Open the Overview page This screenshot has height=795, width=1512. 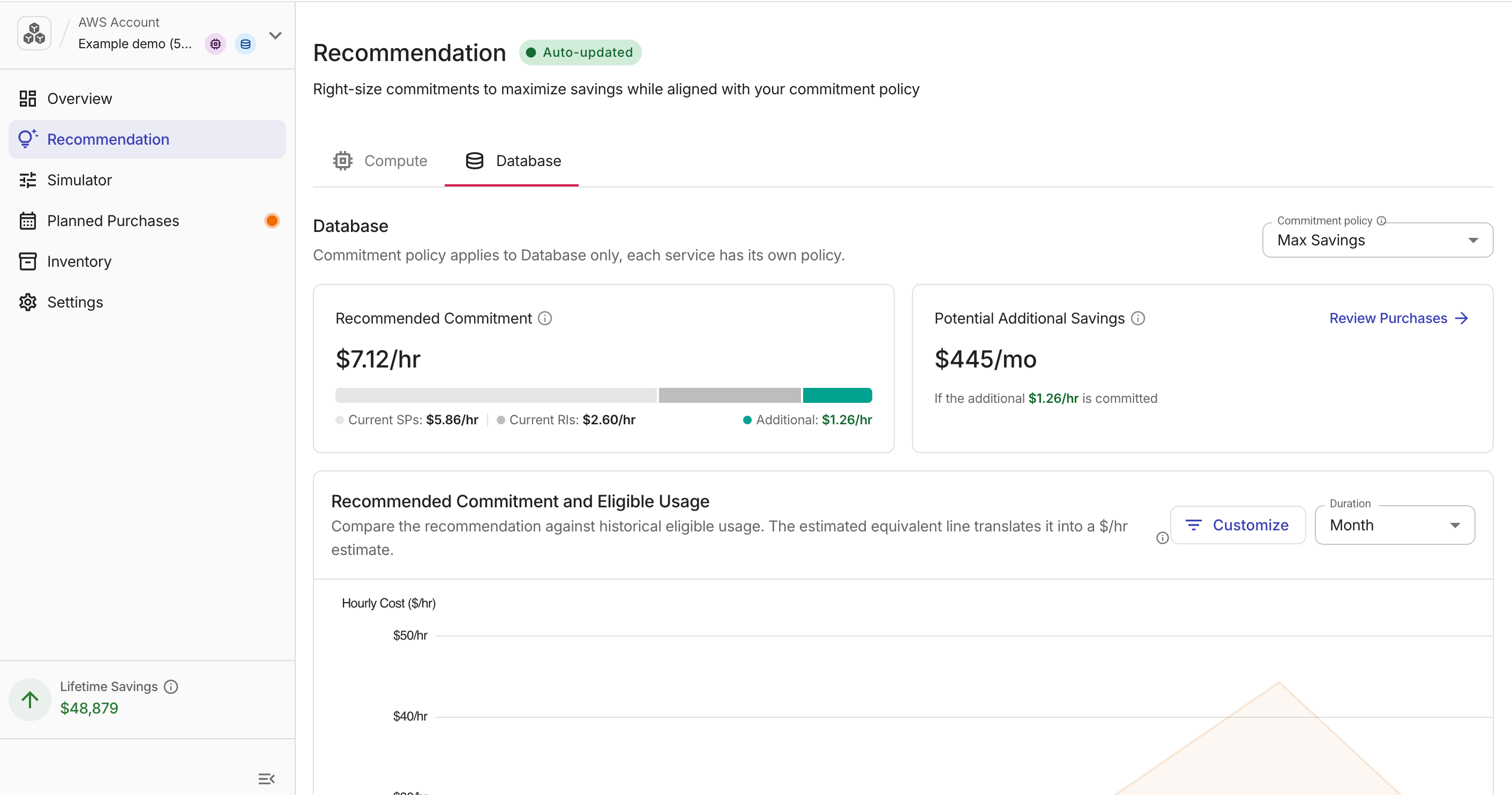147,99
